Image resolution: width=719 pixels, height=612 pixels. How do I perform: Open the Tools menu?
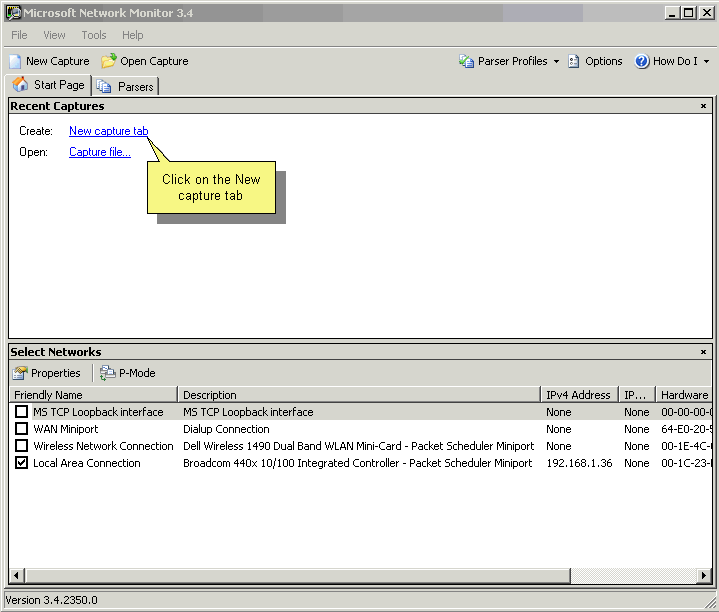coord(94,35)
